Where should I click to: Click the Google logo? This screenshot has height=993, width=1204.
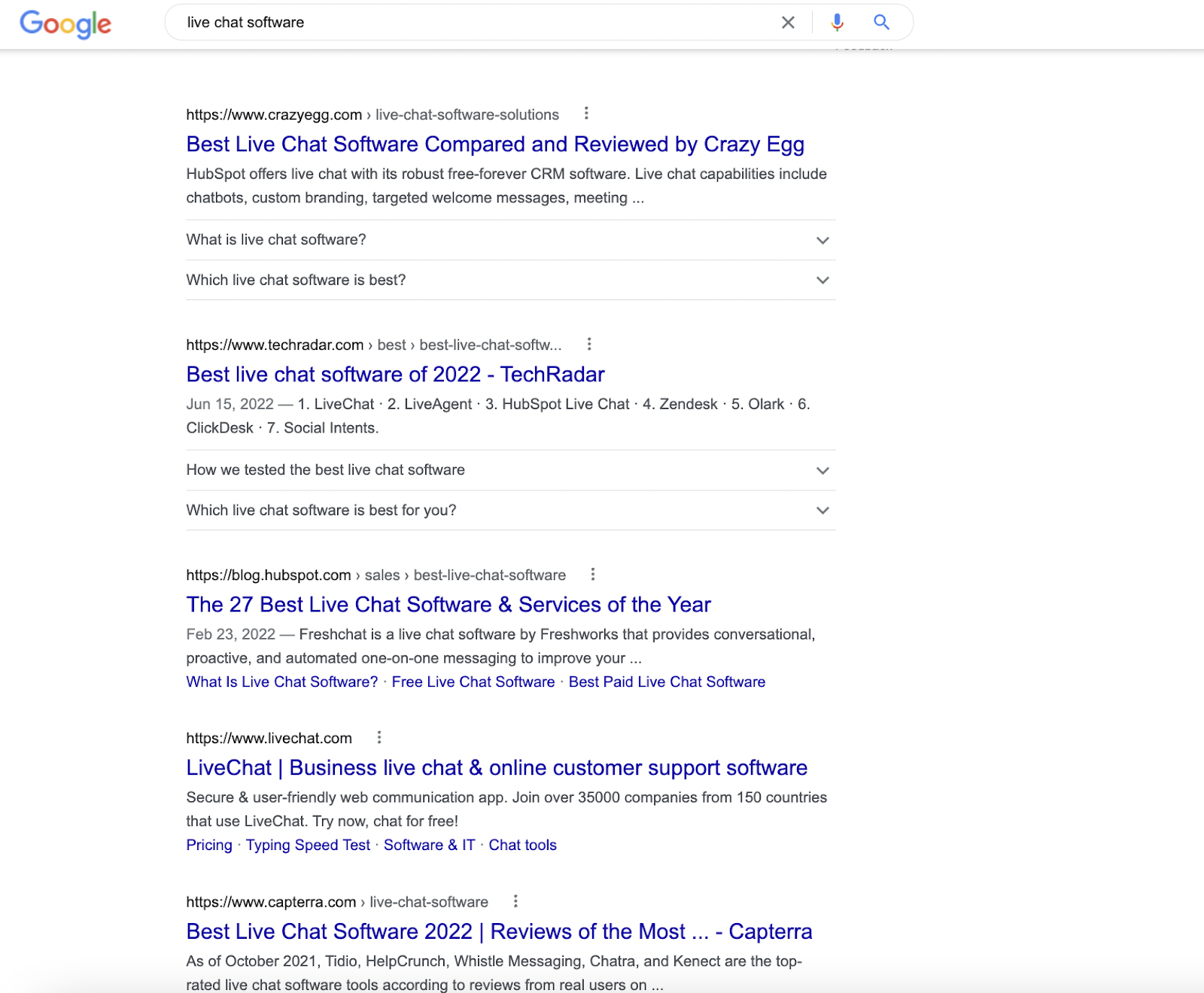point(65,23)
